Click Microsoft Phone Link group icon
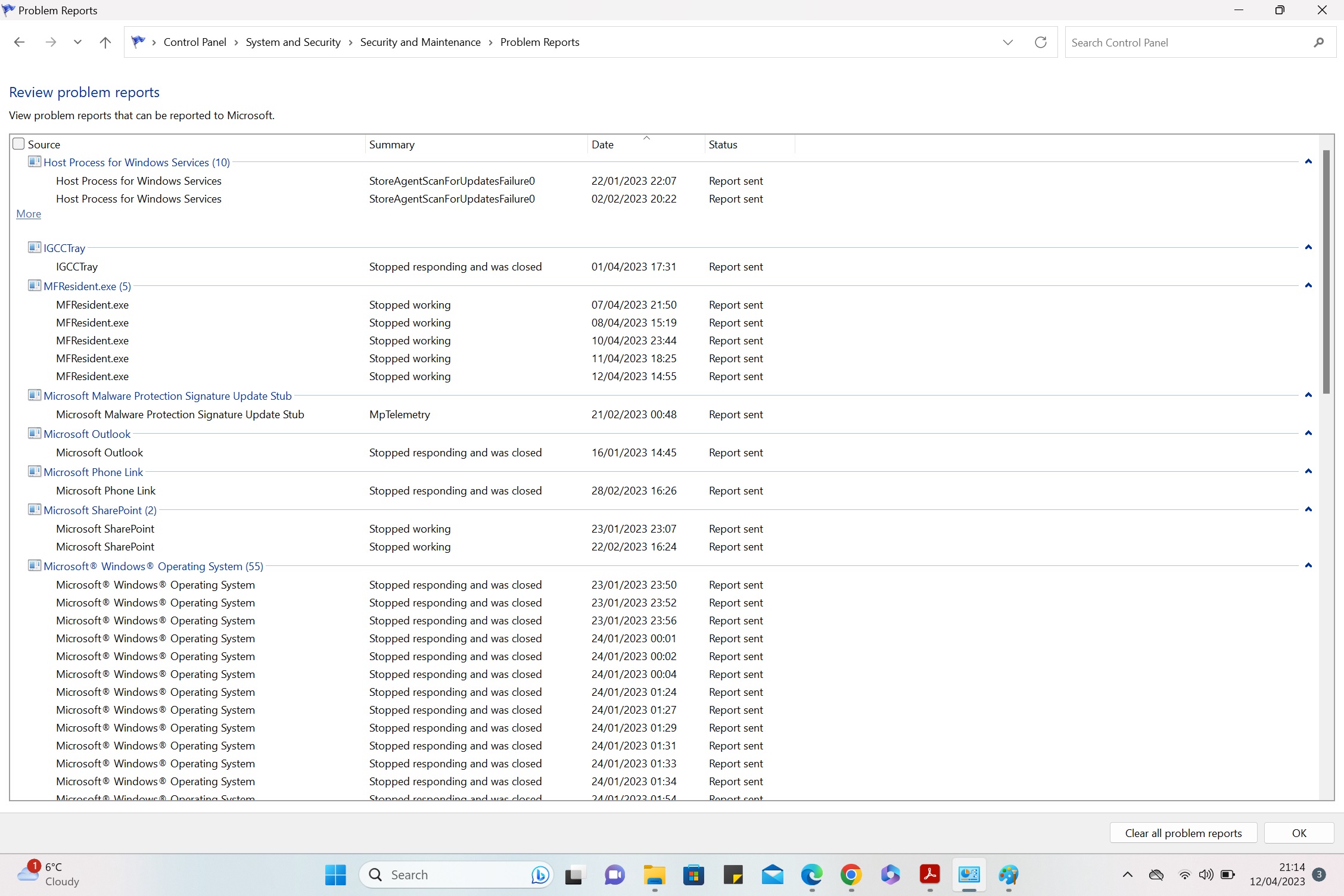The height and width of the screenshot is (896, 1344). point(35,471)
